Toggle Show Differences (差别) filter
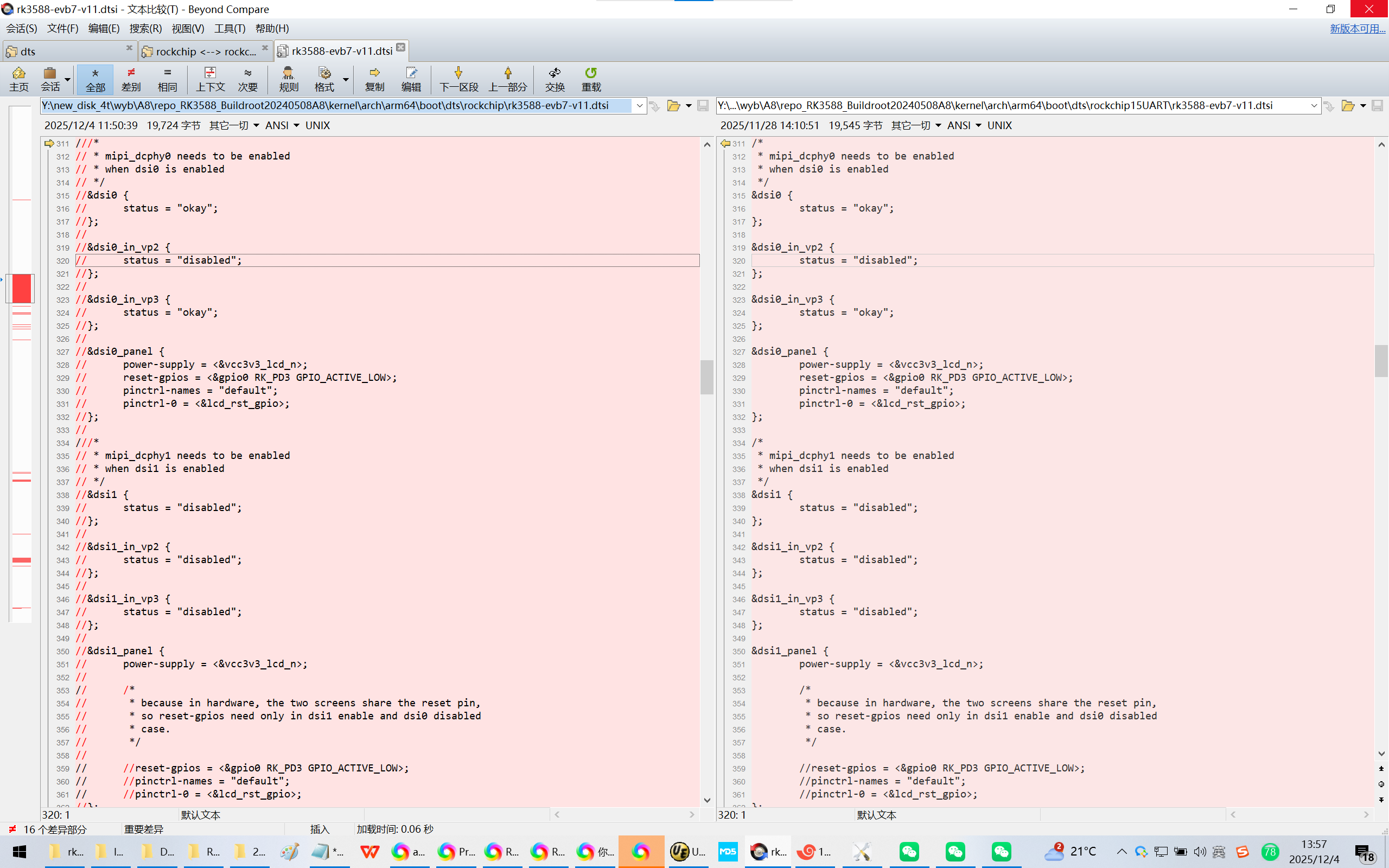 (131, 79)
